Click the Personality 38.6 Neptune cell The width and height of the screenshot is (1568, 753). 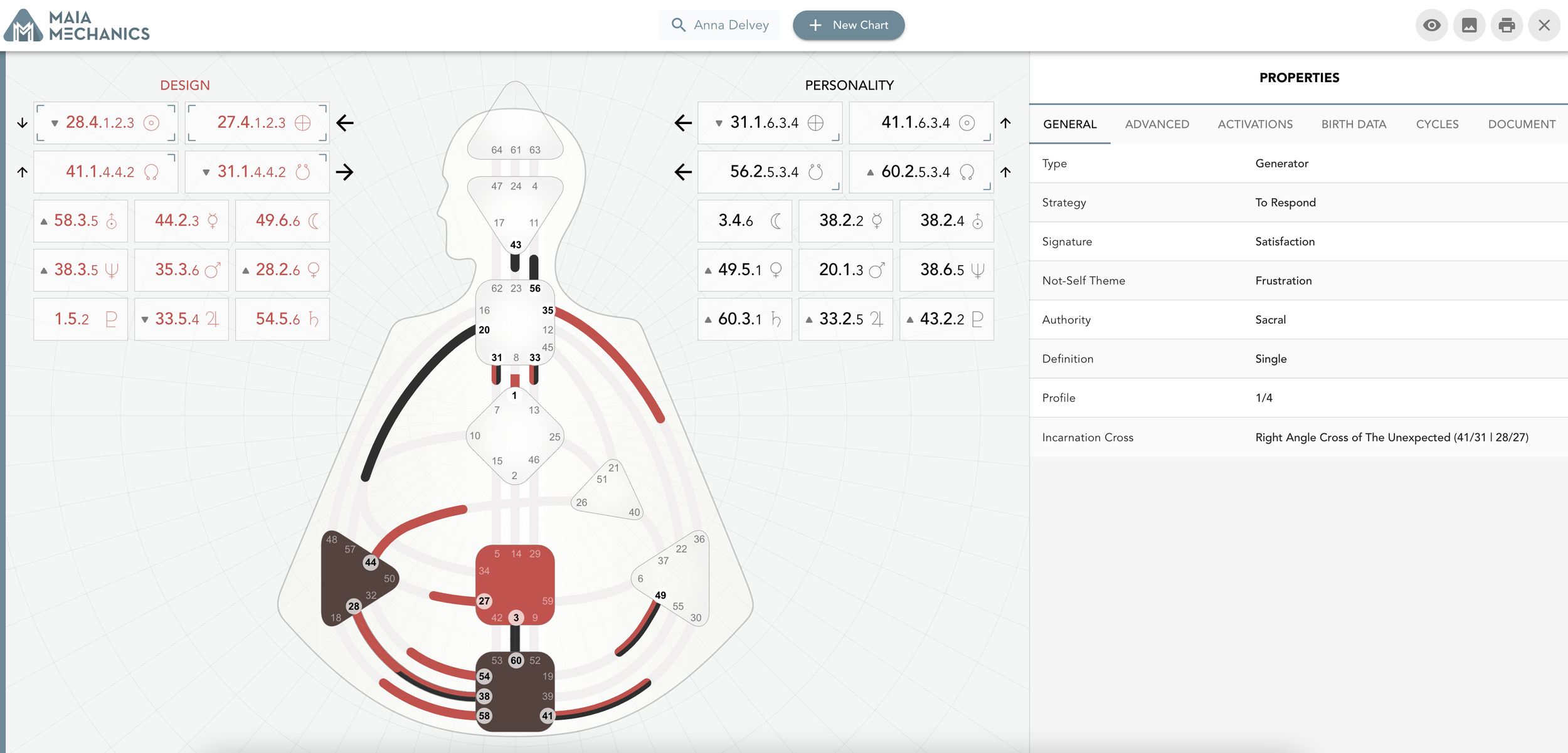tap(946, 270)
